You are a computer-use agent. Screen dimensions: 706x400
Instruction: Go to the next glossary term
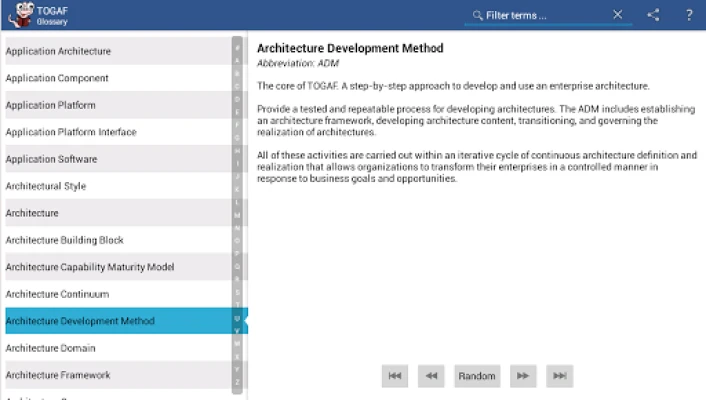[521, 376]
